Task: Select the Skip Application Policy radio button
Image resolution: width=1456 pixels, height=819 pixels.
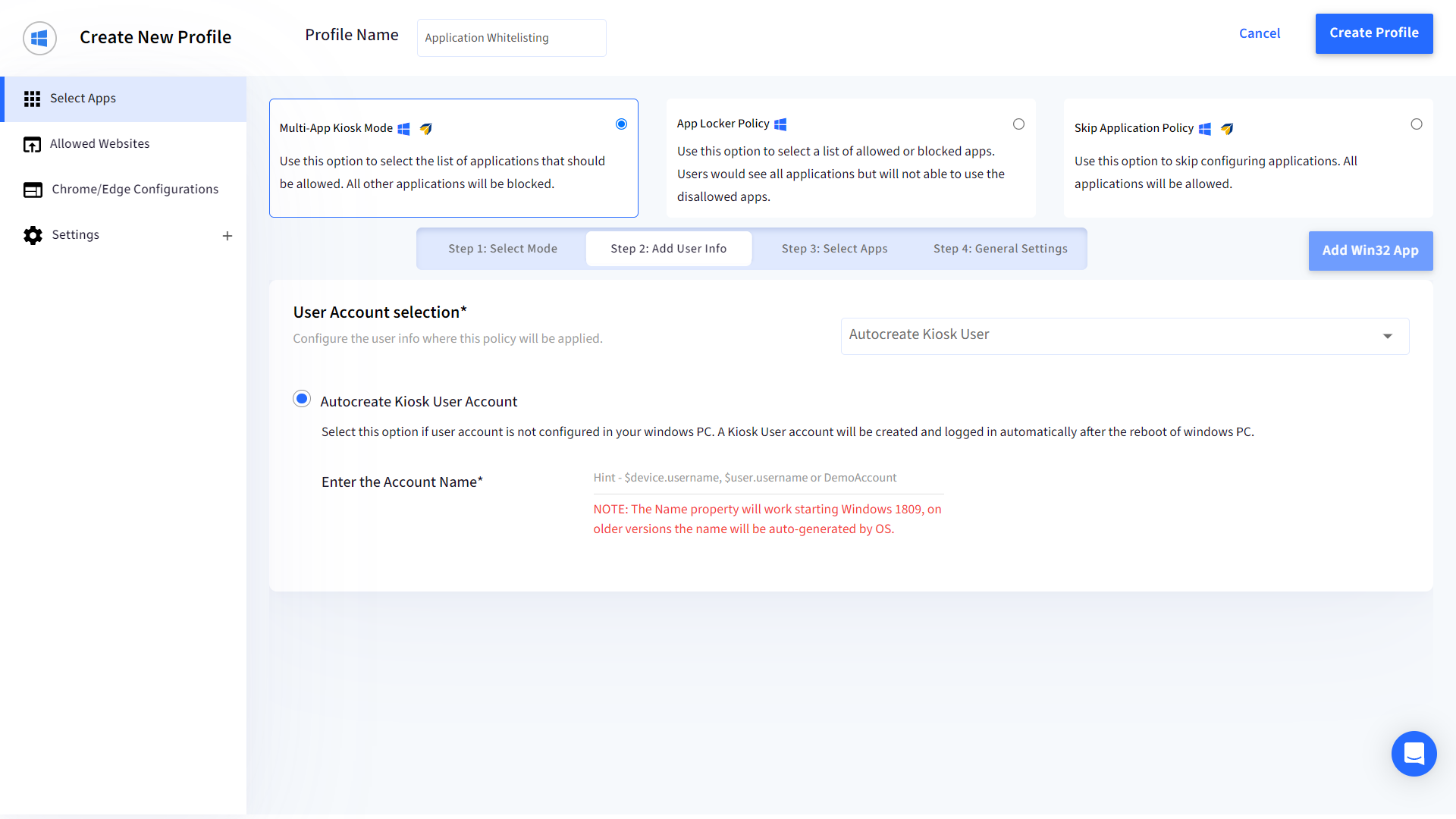Action: tap(1417, 124)
